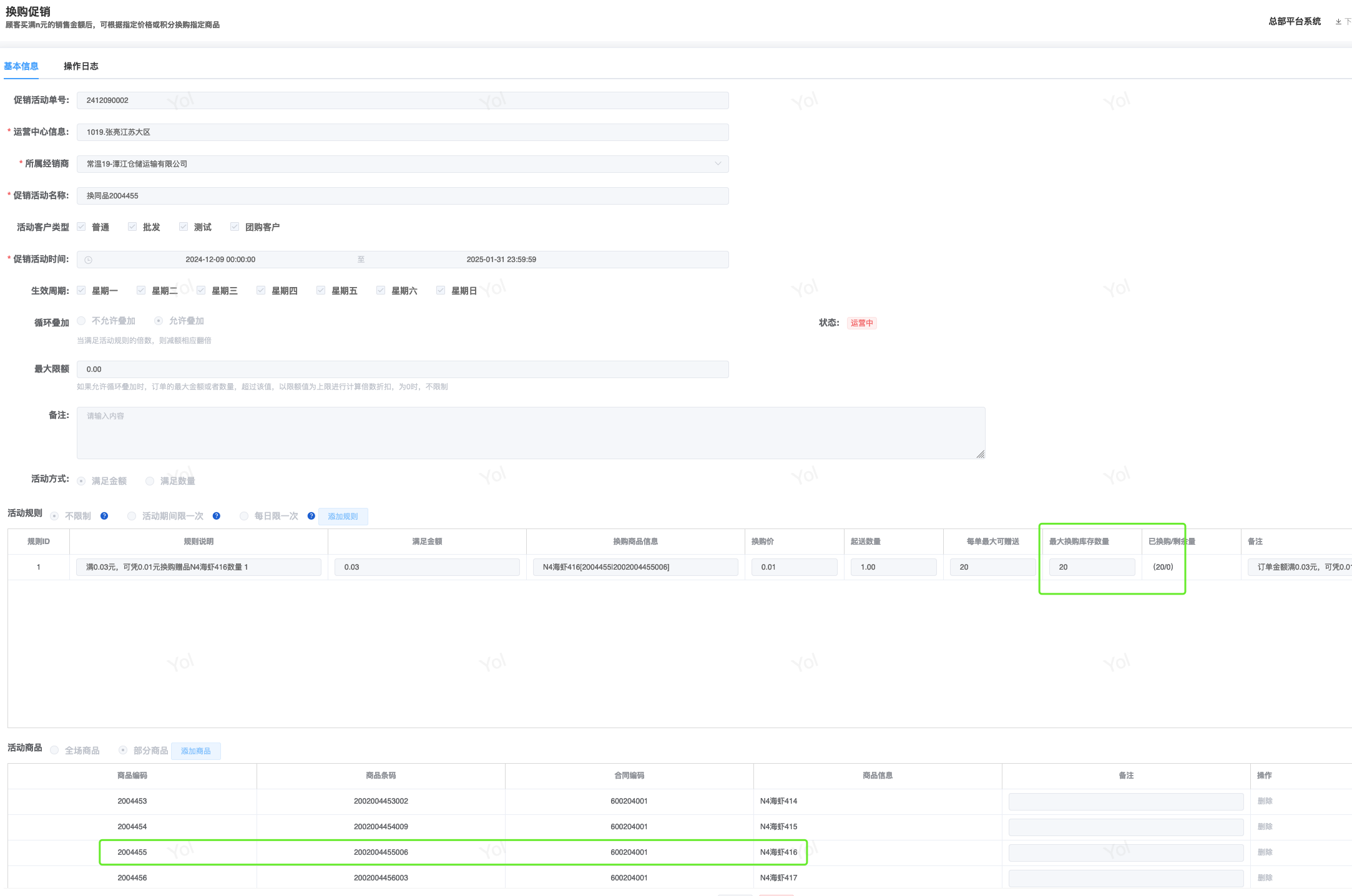Toggle the 星期三 checkbox
Viewport: 1352px width, 896px height.
coord(201,290)
